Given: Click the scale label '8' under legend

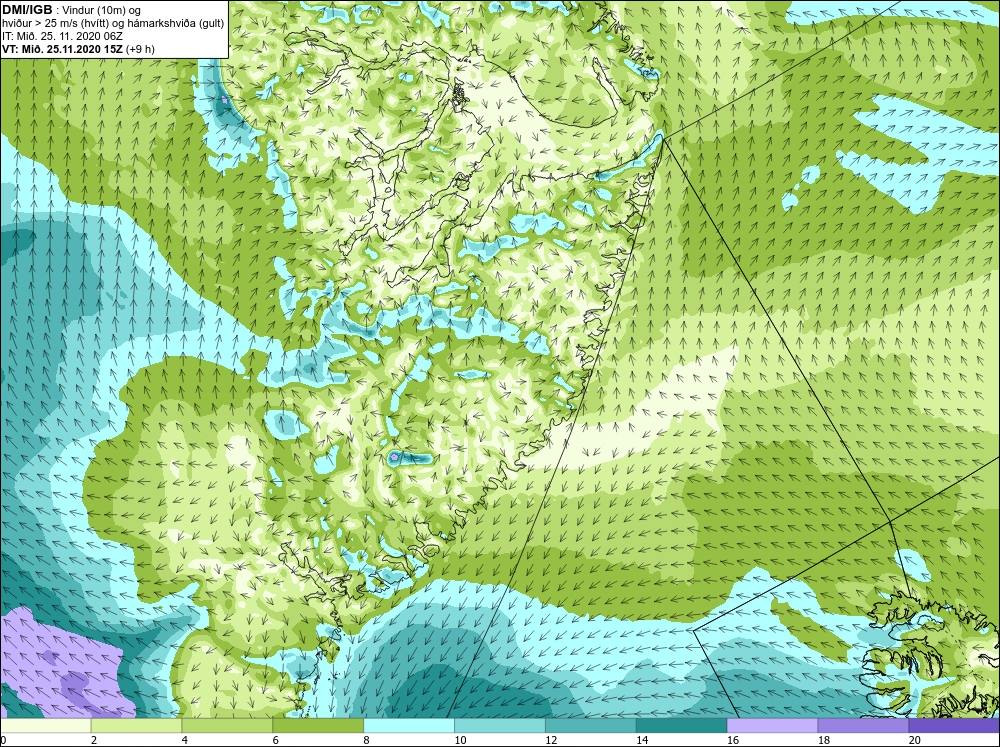Looking at the screenshot, I should [x=367, y=740].
